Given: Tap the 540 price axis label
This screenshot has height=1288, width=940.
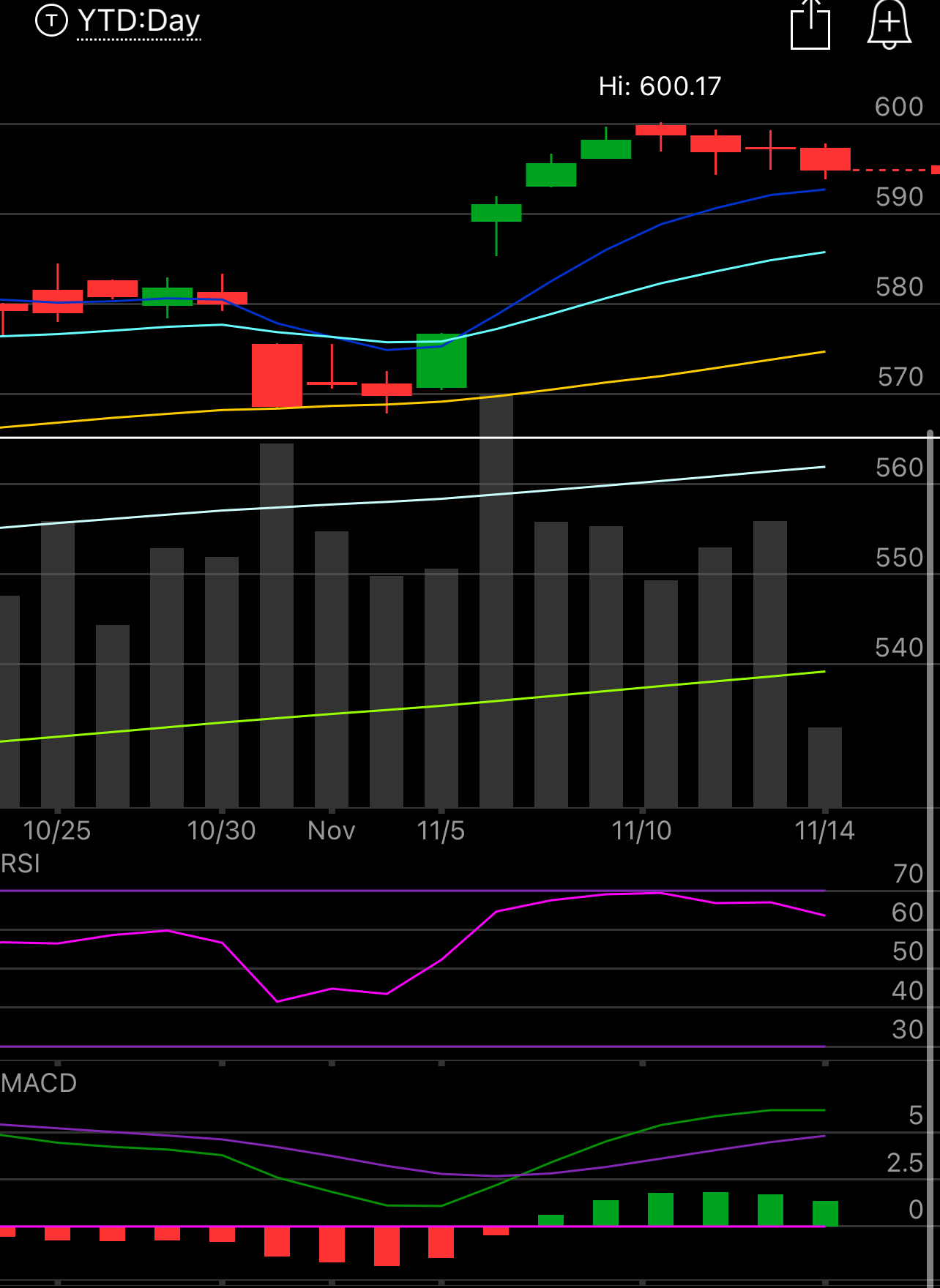Looking at the screenshot, I should tap(899, 648).
